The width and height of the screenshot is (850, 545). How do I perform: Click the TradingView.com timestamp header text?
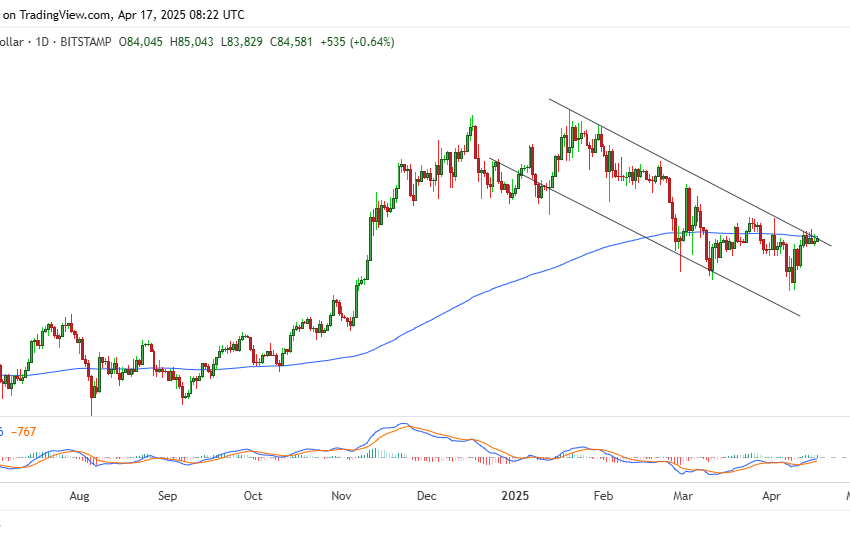coord(123,15)
